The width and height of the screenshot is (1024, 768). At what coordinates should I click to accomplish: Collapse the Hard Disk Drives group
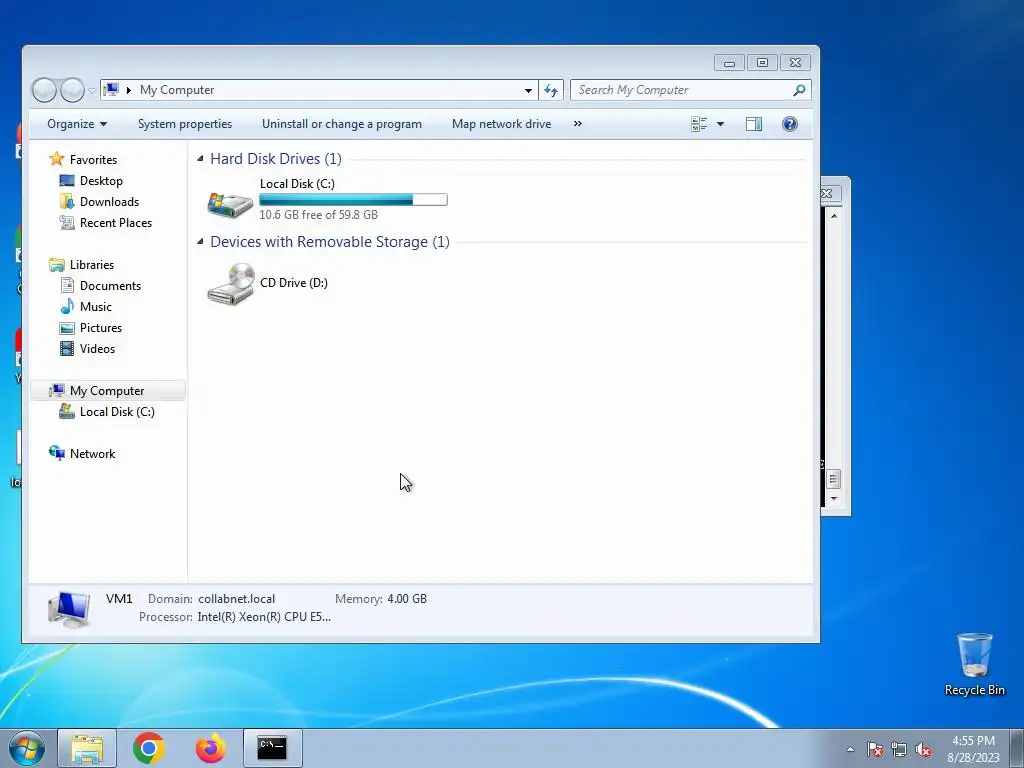click(200, 159)
